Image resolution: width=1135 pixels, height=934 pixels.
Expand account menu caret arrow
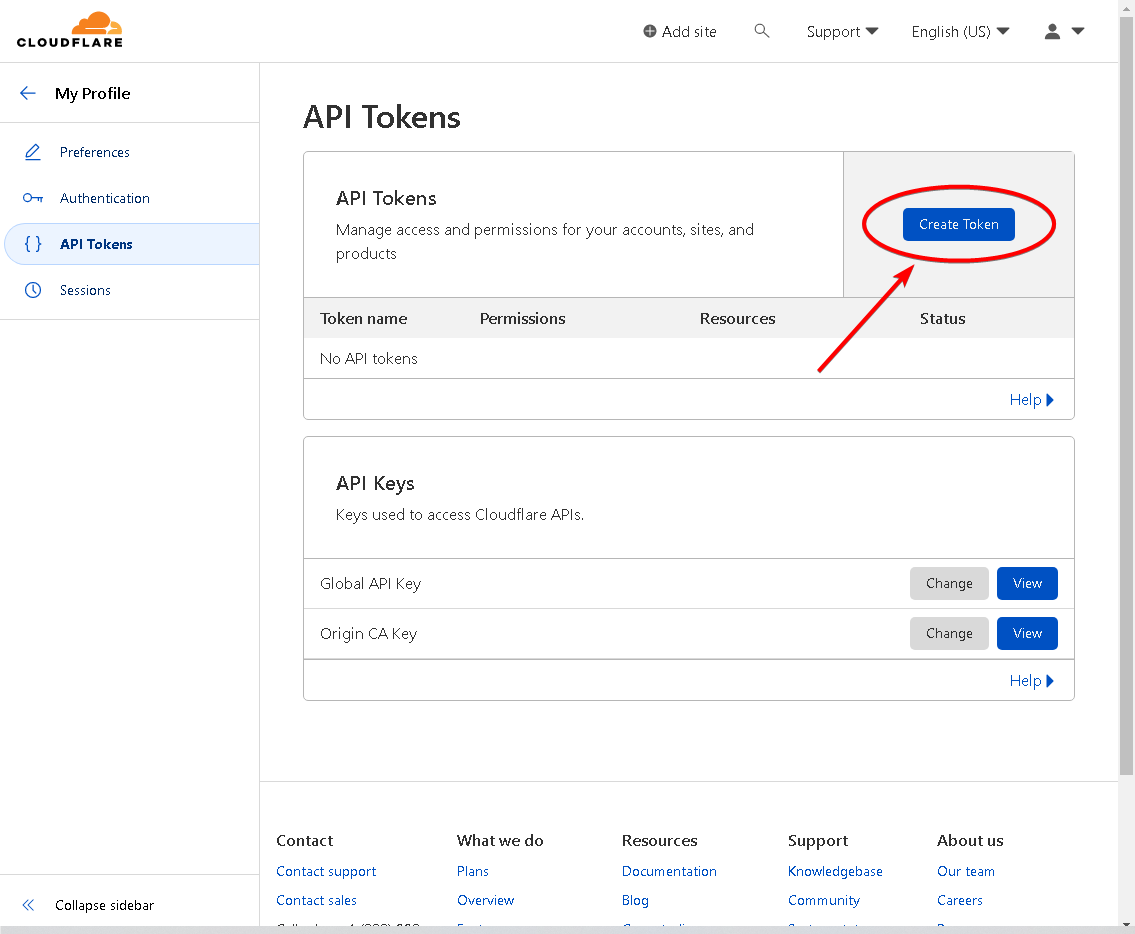pyautogui.click(x=1078, y=31)
